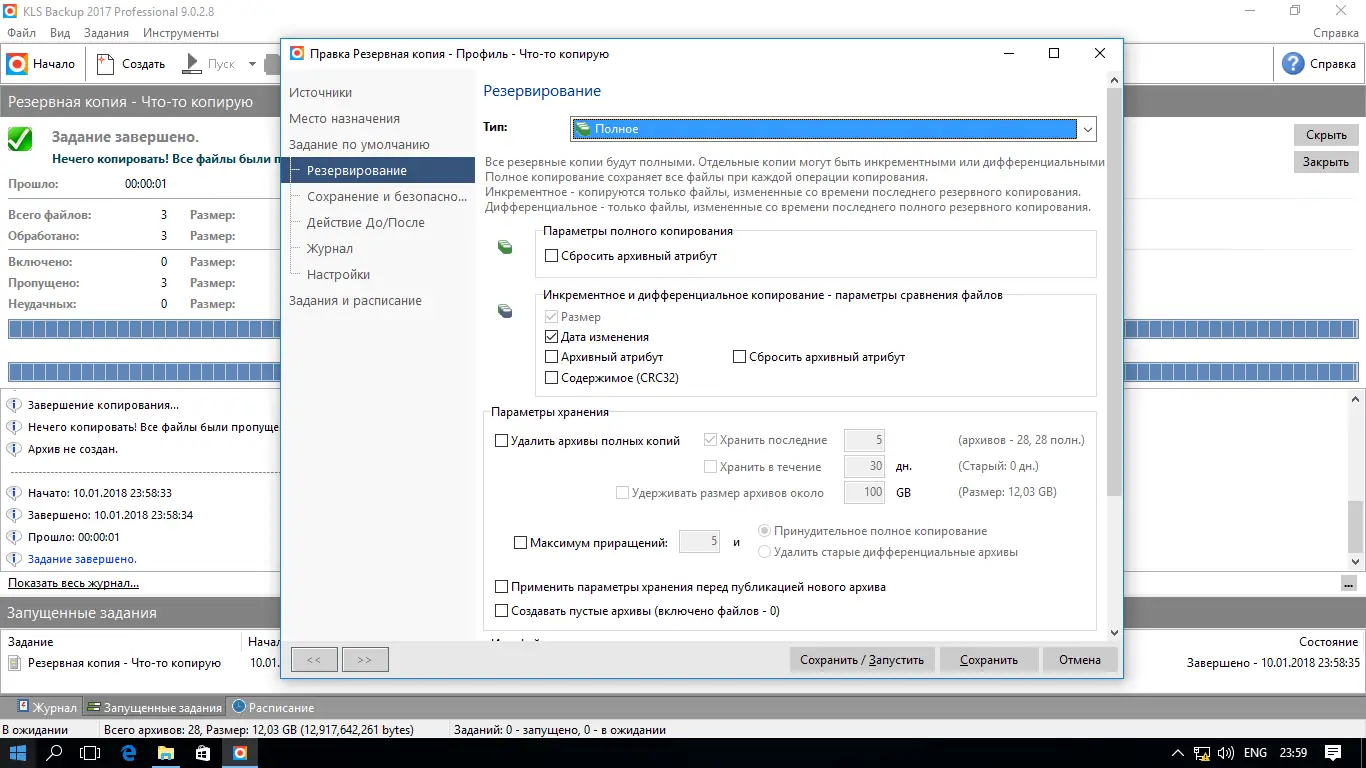Viewport: 1366px width, 768px height.
Task: Click the Скрыть button
Action: point(1326,135)
